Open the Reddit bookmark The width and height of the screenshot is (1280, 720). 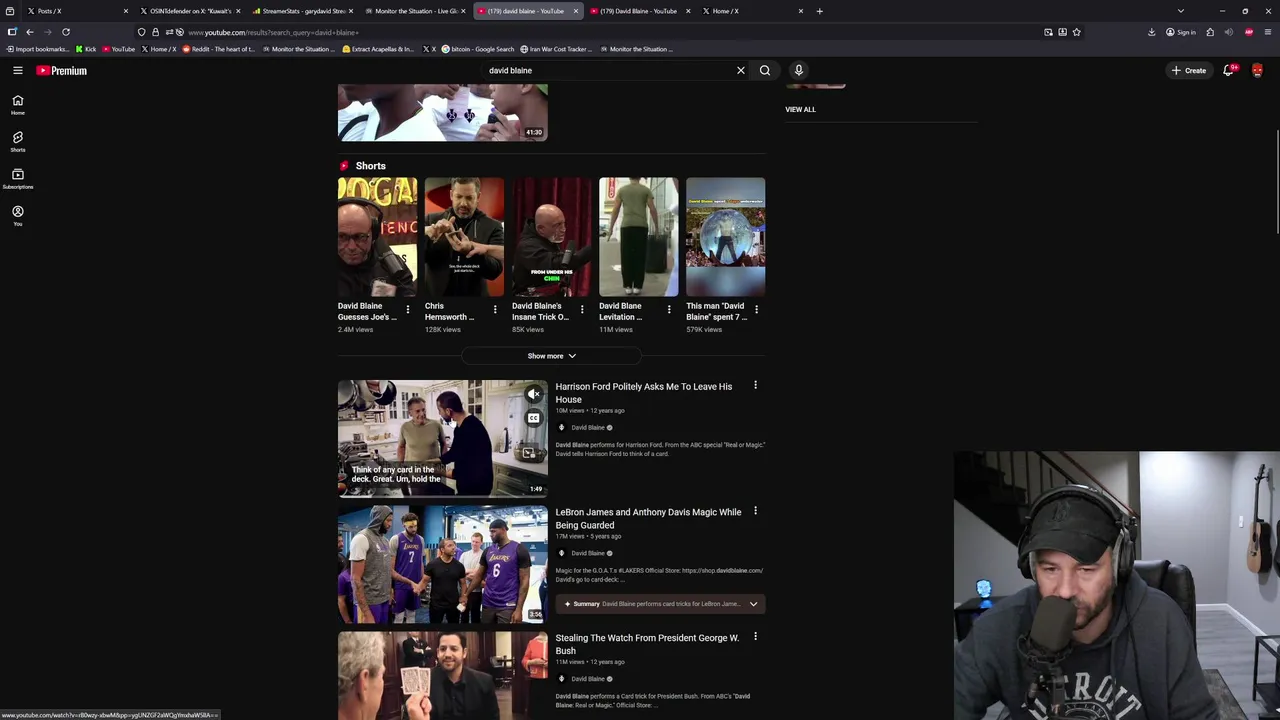218,49
